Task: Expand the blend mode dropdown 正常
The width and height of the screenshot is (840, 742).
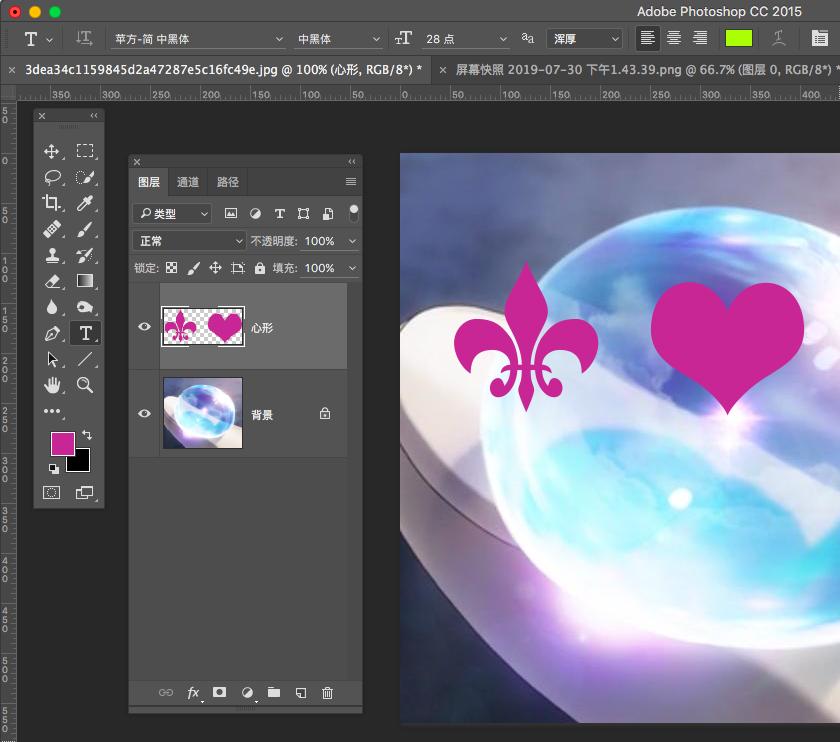Action: click(x=189, y=241)
